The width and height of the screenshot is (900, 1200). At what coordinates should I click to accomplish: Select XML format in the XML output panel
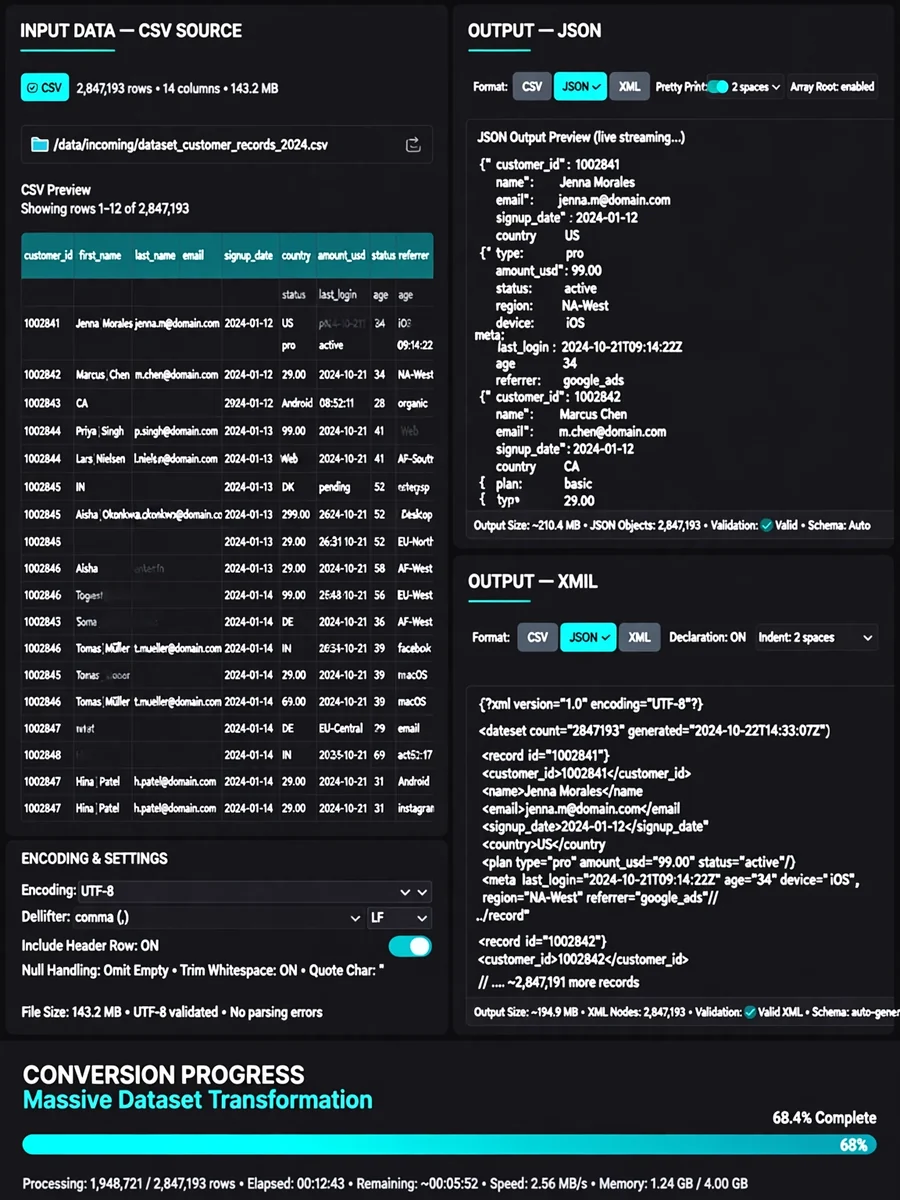point(639,637)
